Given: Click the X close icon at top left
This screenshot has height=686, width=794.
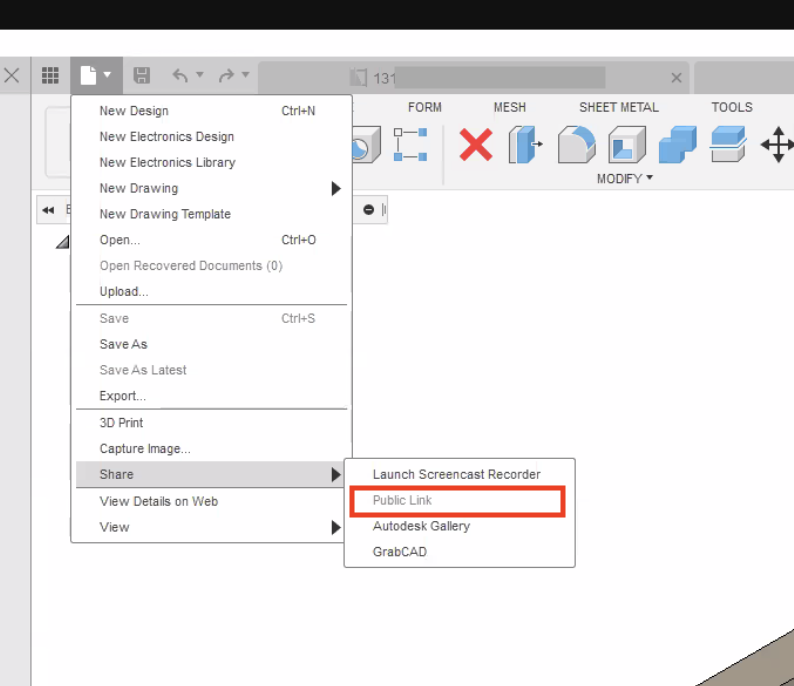Looking at the screenshot, I should pyautogui.click(x=12, y=75).
